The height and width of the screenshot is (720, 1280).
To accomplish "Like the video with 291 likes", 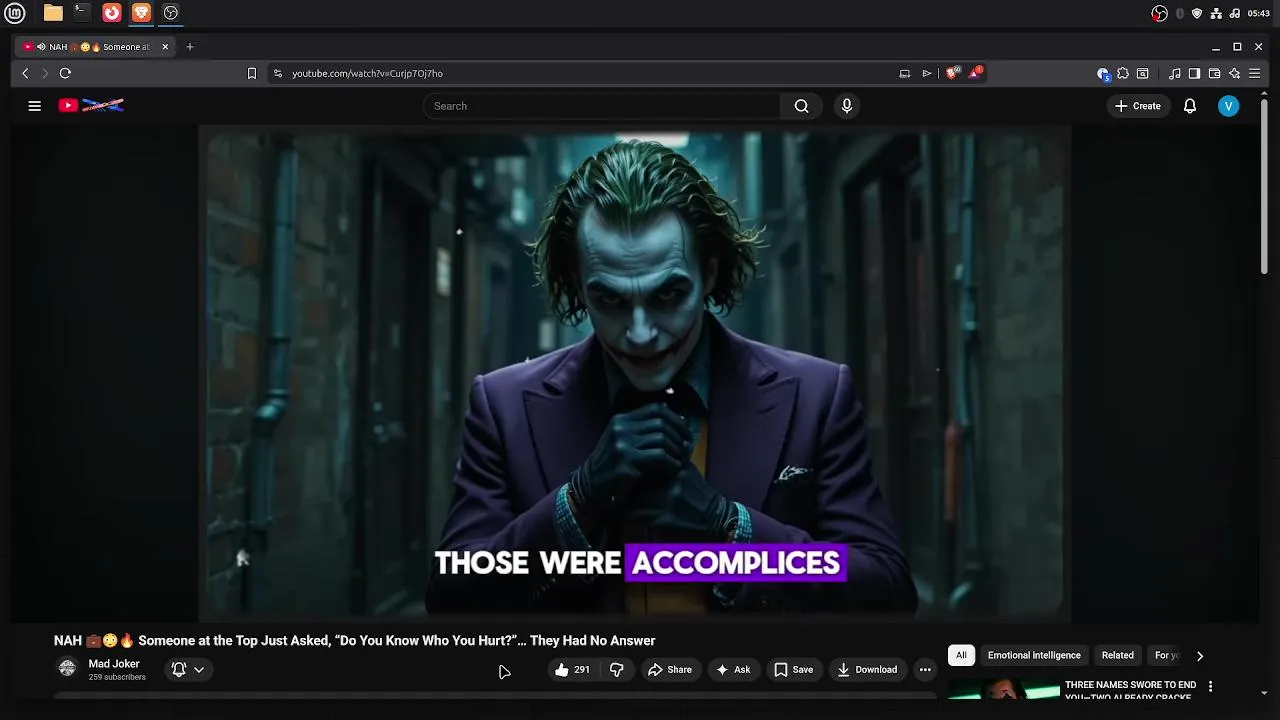I will [573, 670].
